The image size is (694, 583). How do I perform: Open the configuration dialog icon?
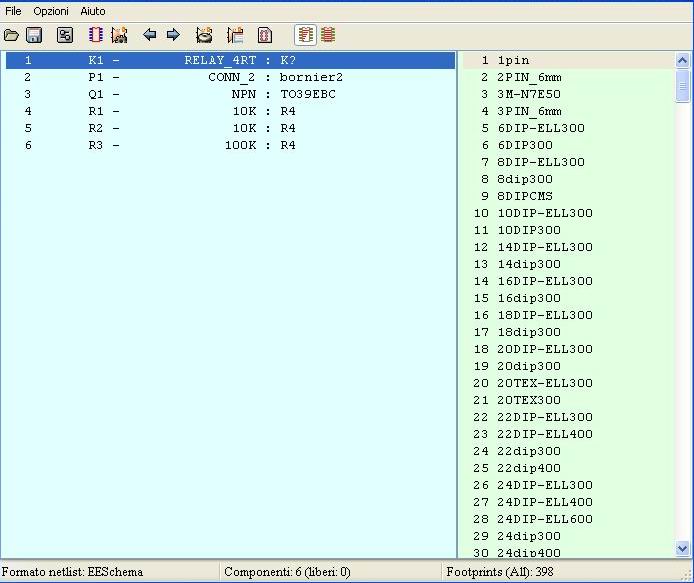[x=65, y=35]
